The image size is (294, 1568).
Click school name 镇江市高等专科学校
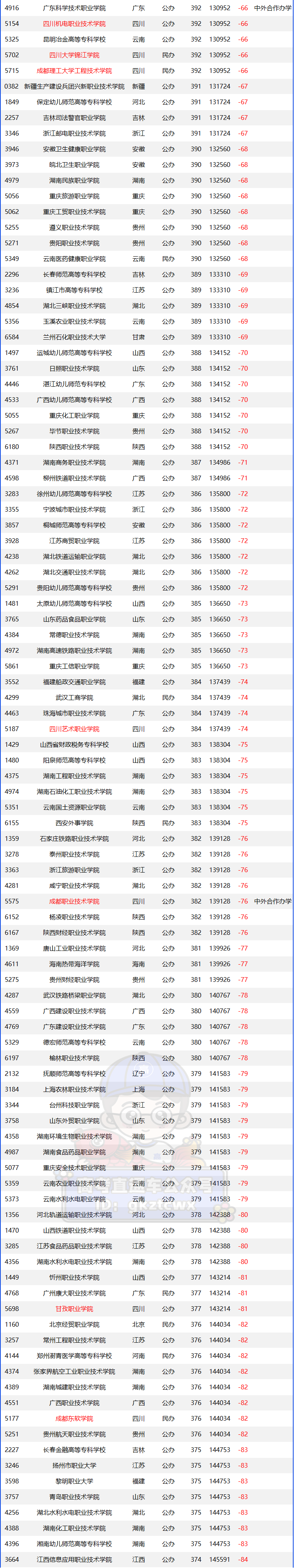[x=74, y=290]
